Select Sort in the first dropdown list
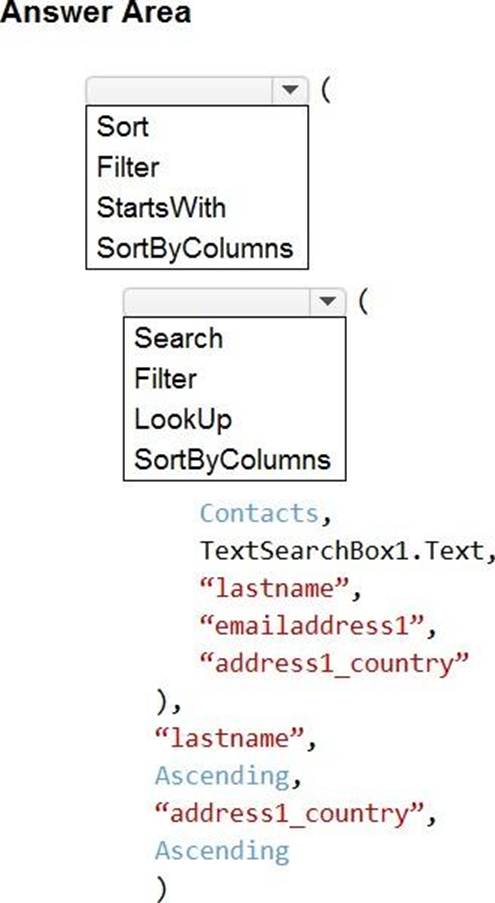This screenshot has width=495, height=903. click(123, 126)
